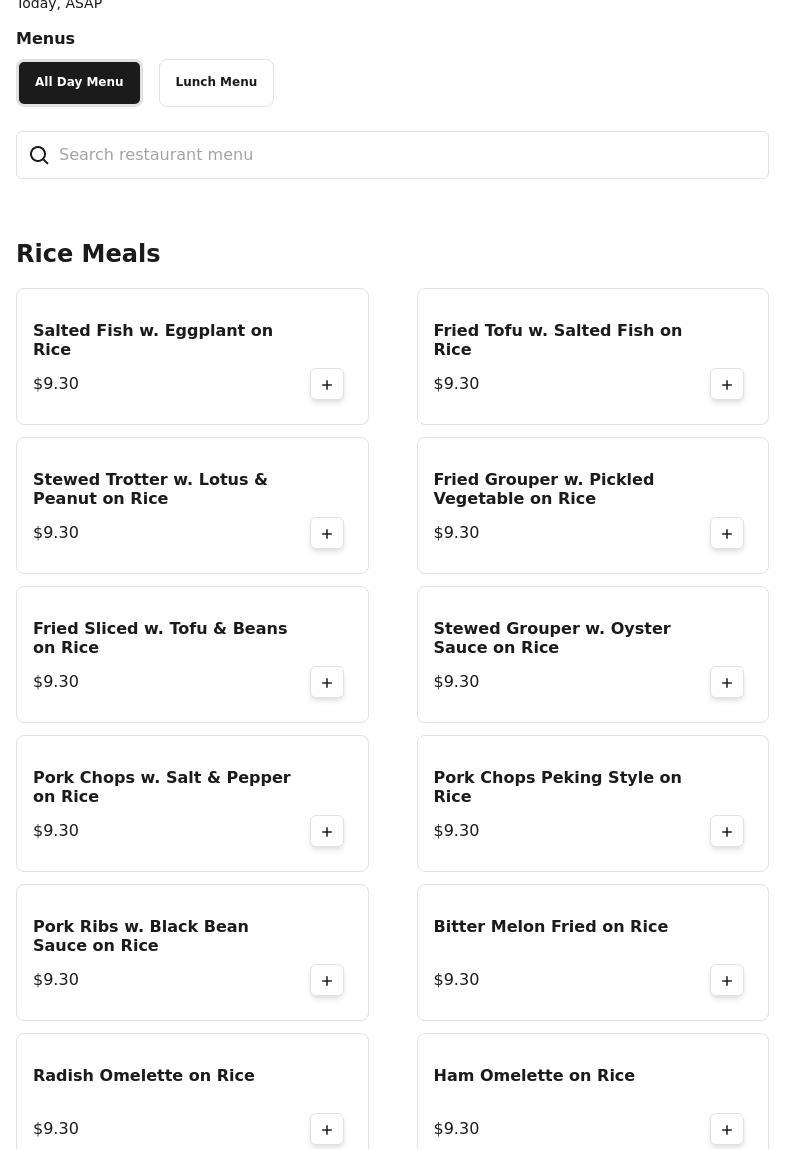
Task: Add Fried Tofu w. Salted Fish on Rice
Action: coord(727,385)
